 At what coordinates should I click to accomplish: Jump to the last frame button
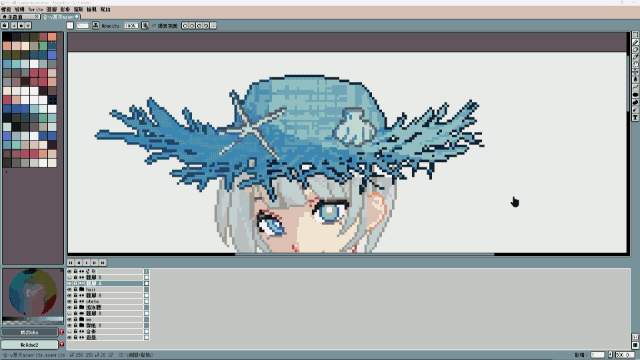(x=102, y=262)
